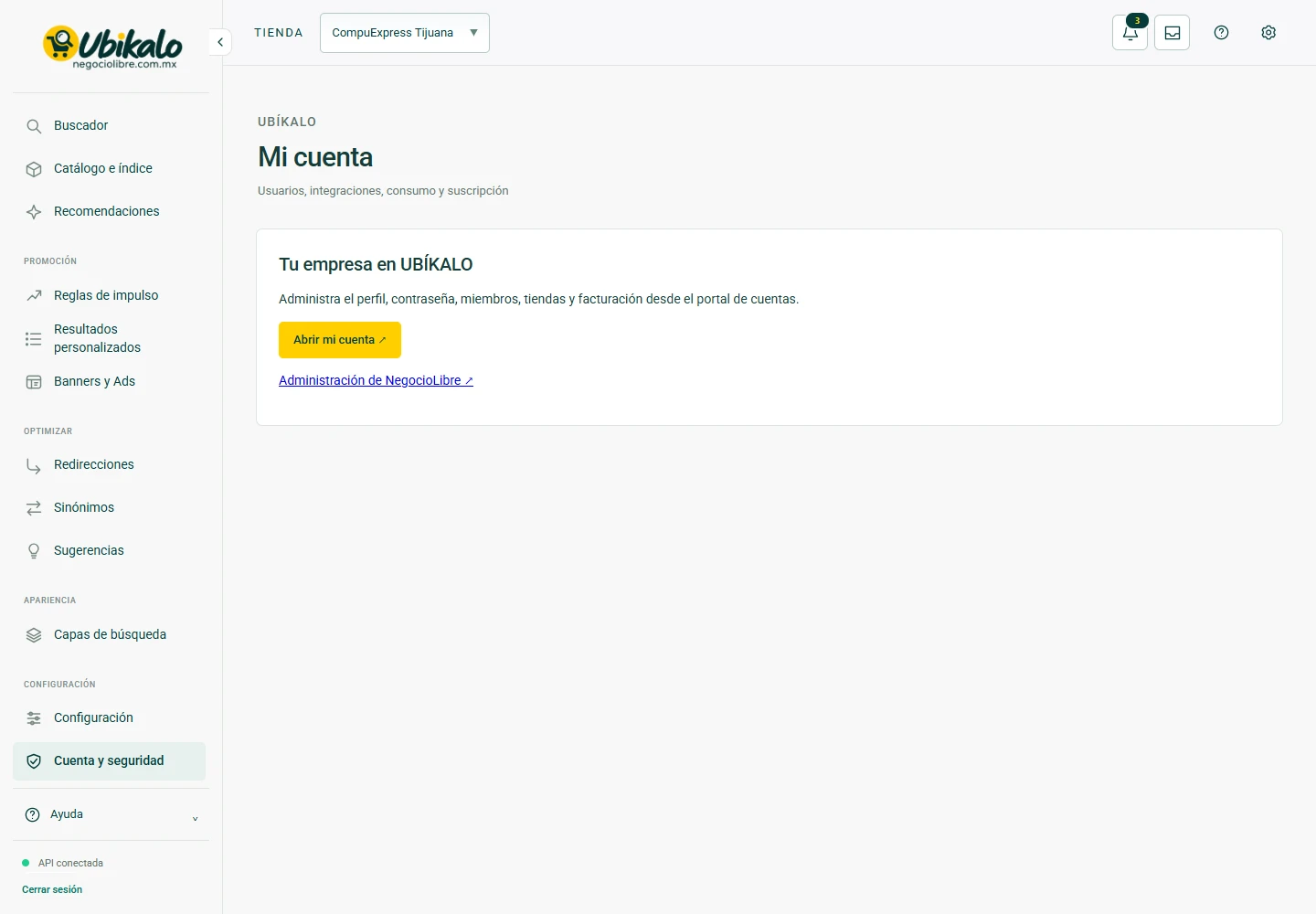
Task: Click the Sugerencias lightbulb icon
Action: click(34, 551)
